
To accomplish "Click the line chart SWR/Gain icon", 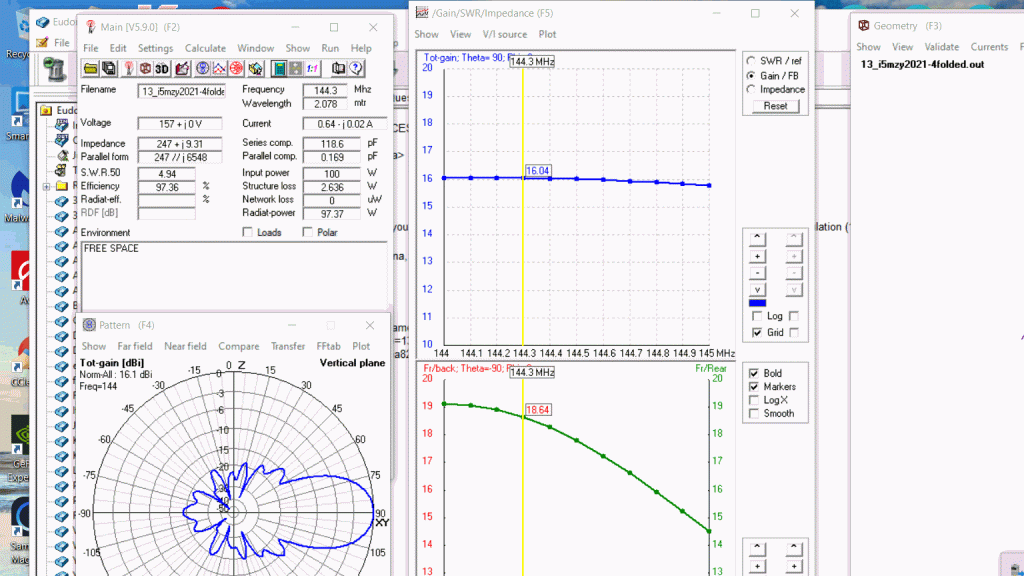I will pos(219,68).
